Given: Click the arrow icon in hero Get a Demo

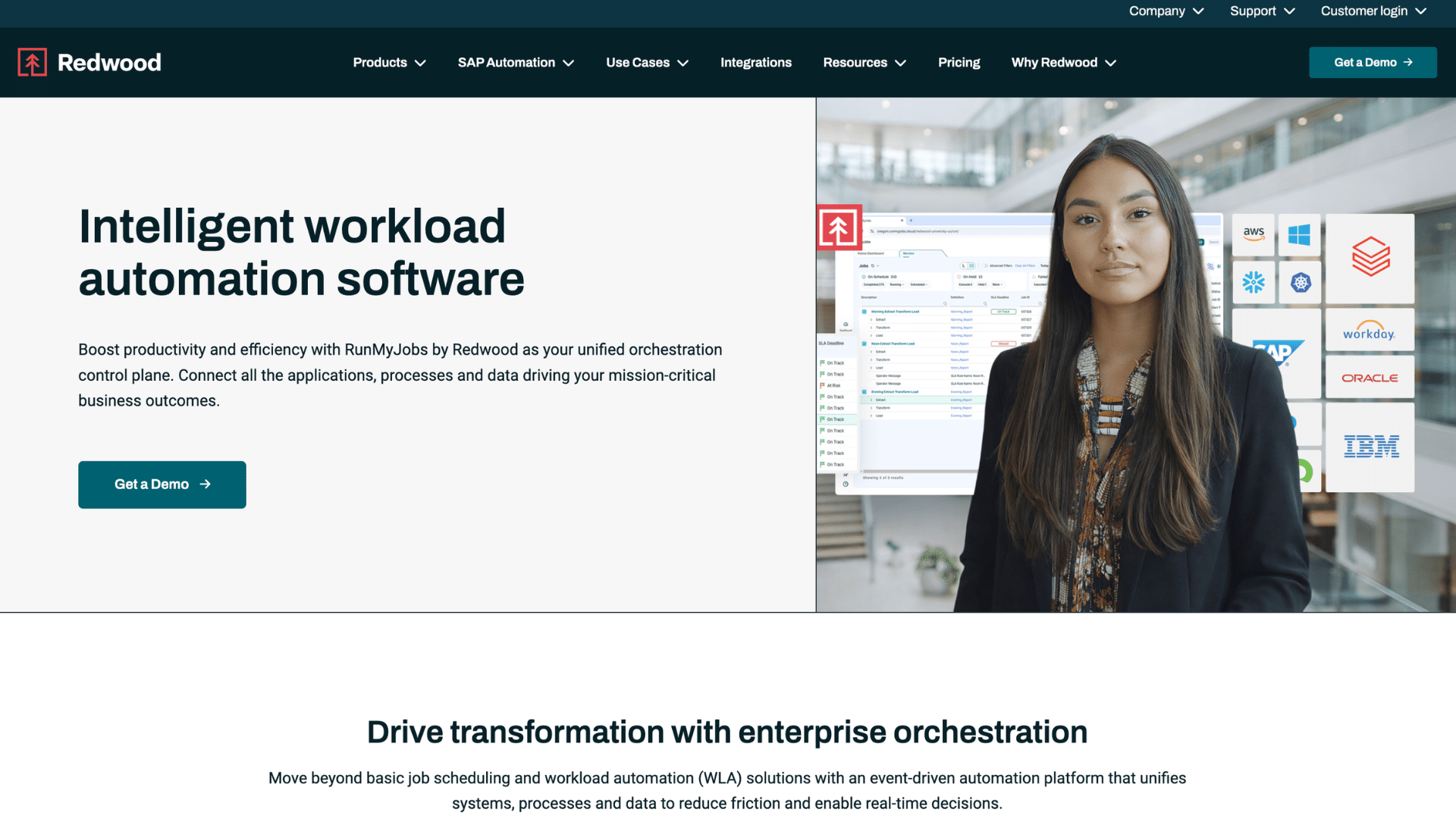Looking at the screenshot, I should (x=205, y=484).
